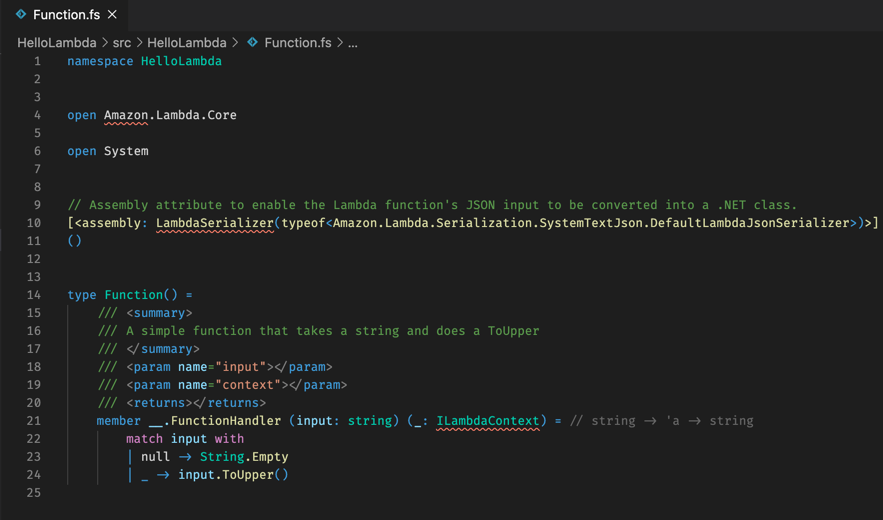
Task: Click the underlined 'Amazon' on line 4
Action: pos(126,115)
